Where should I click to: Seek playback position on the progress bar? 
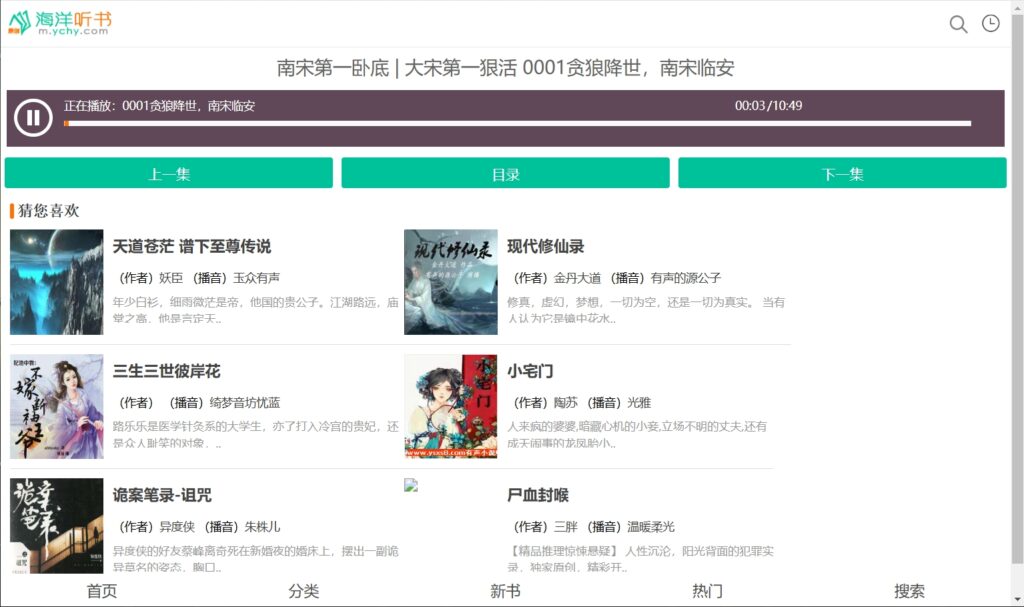click(x=515, y=124)
